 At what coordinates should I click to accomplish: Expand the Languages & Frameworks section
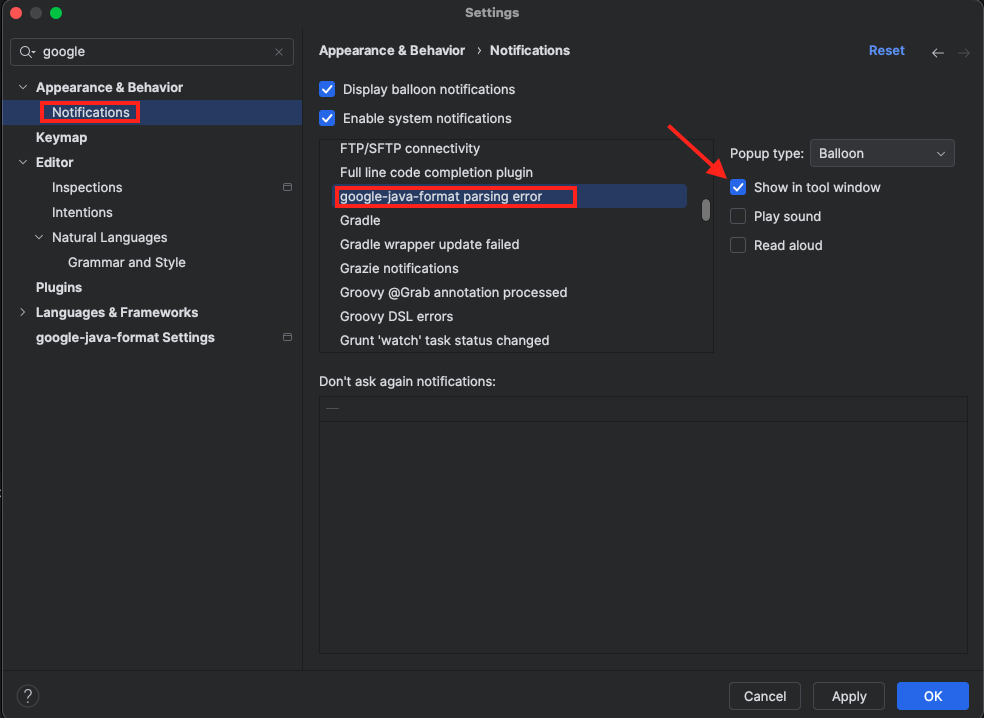click(23, 313)
